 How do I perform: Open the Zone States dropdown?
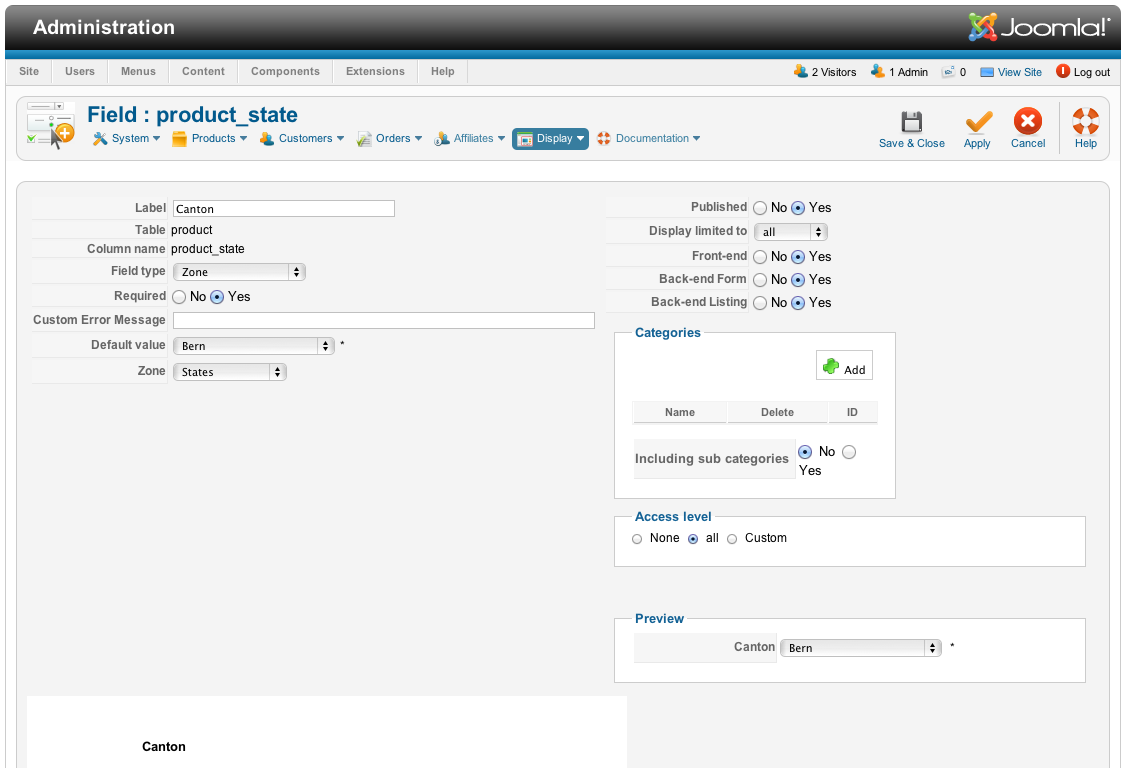coord(230,372)
